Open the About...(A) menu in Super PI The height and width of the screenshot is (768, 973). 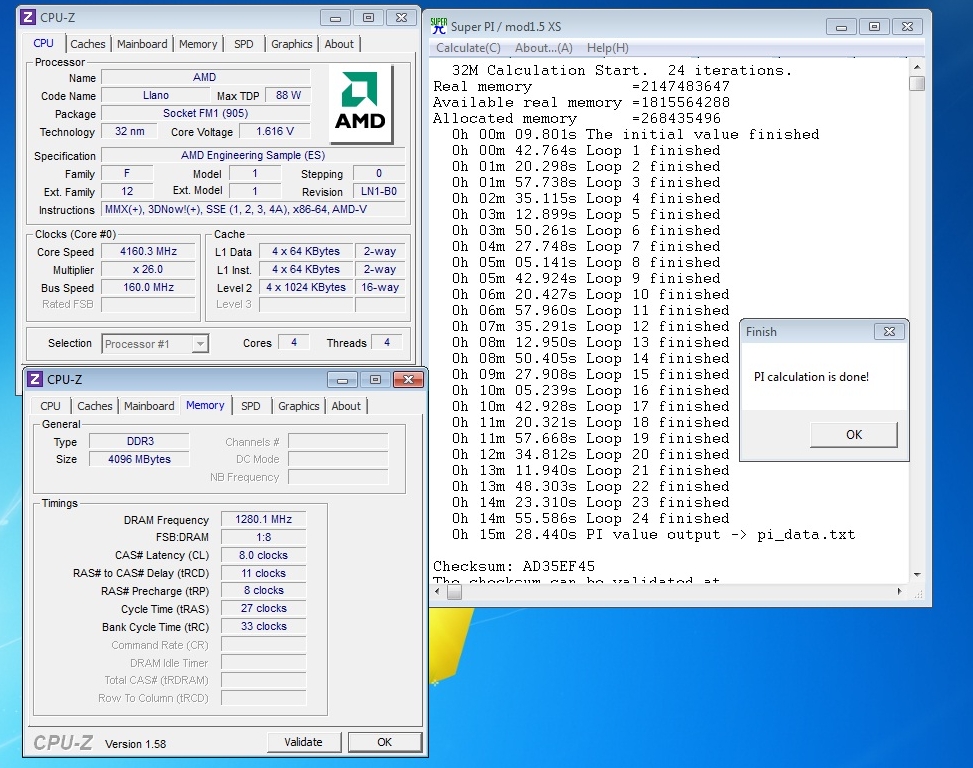click(x=544, y=48)
